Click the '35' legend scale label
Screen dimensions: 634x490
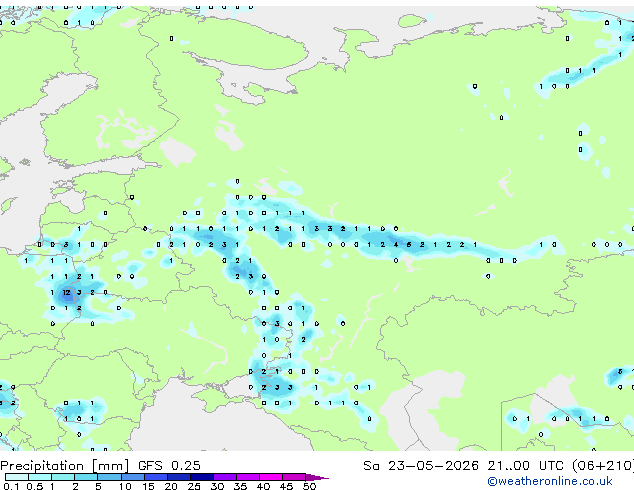click(x=240, y=486)
